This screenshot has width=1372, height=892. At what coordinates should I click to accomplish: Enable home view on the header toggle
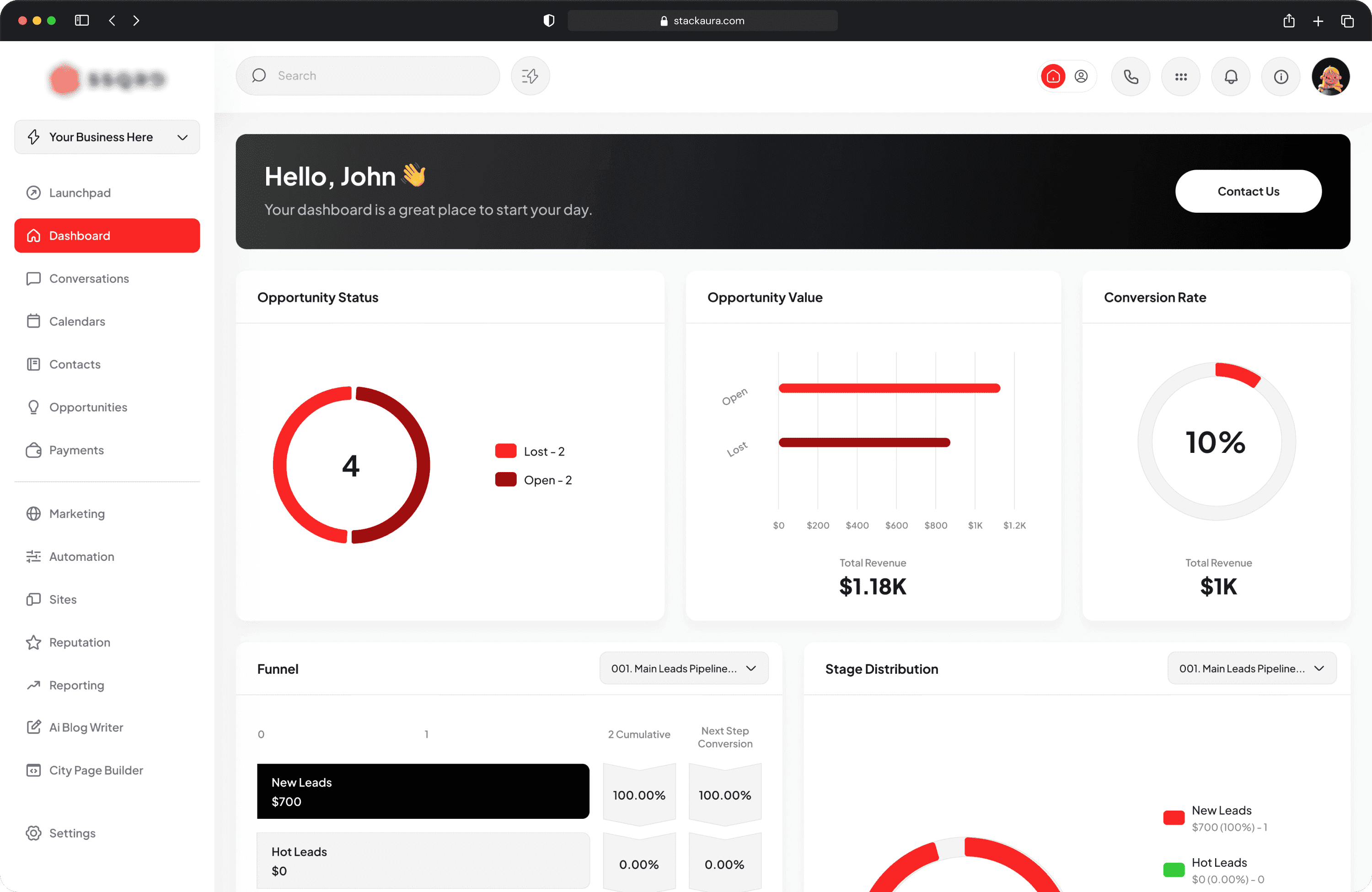[1052, 75]
